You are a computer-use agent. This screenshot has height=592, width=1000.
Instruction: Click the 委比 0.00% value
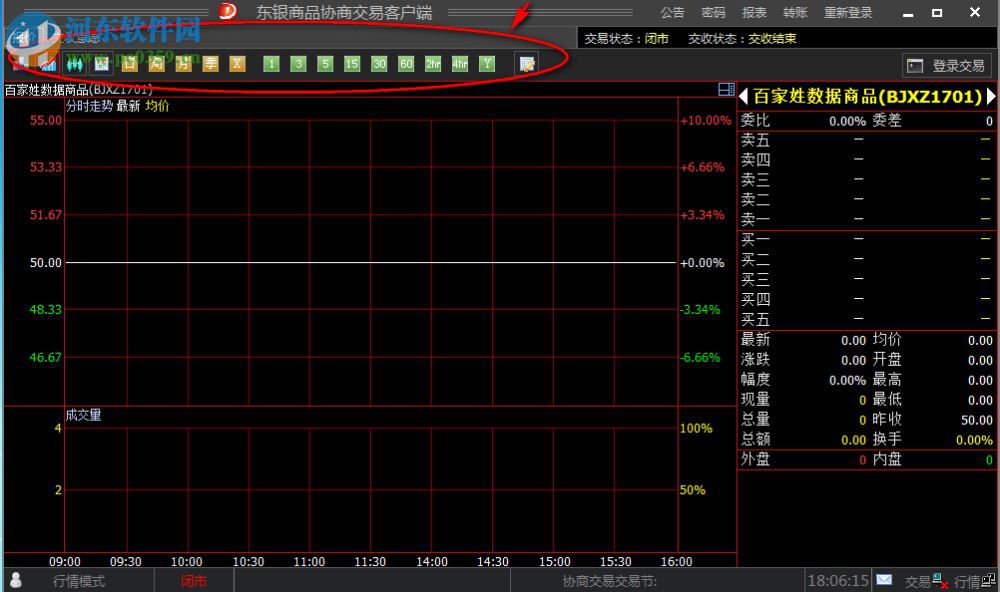(847, 121)
